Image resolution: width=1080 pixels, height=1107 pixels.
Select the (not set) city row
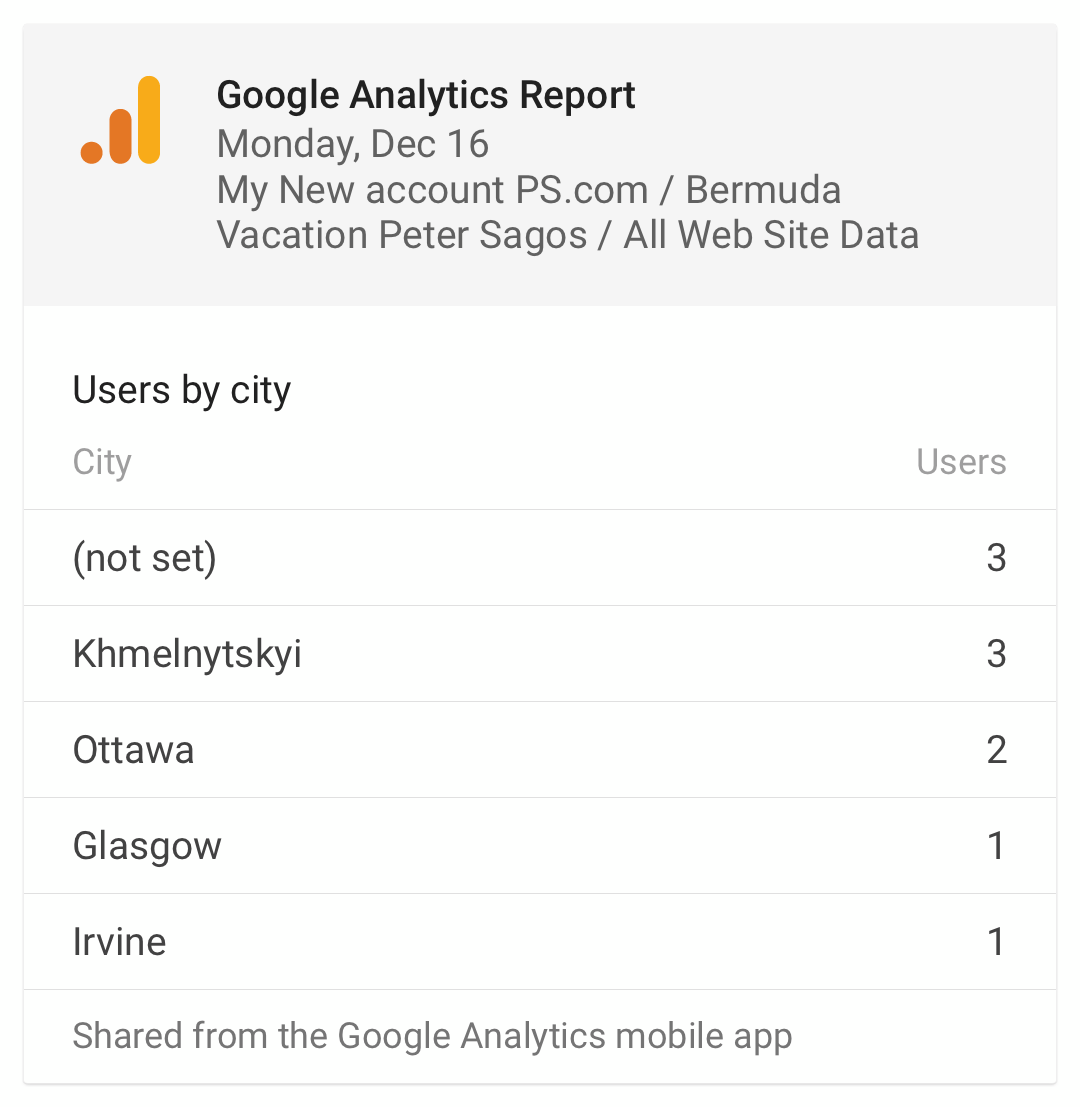[x=540, y=558]
